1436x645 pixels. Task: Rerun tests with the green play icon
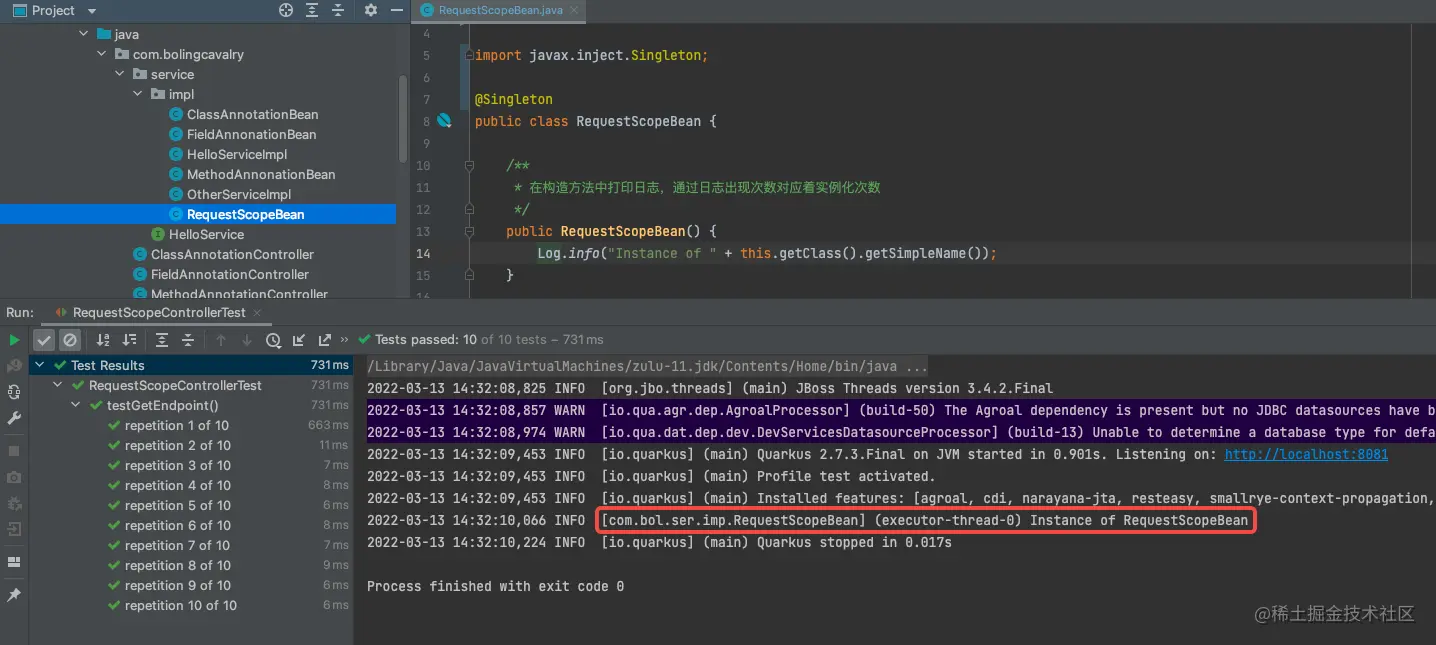pos(14,340)
